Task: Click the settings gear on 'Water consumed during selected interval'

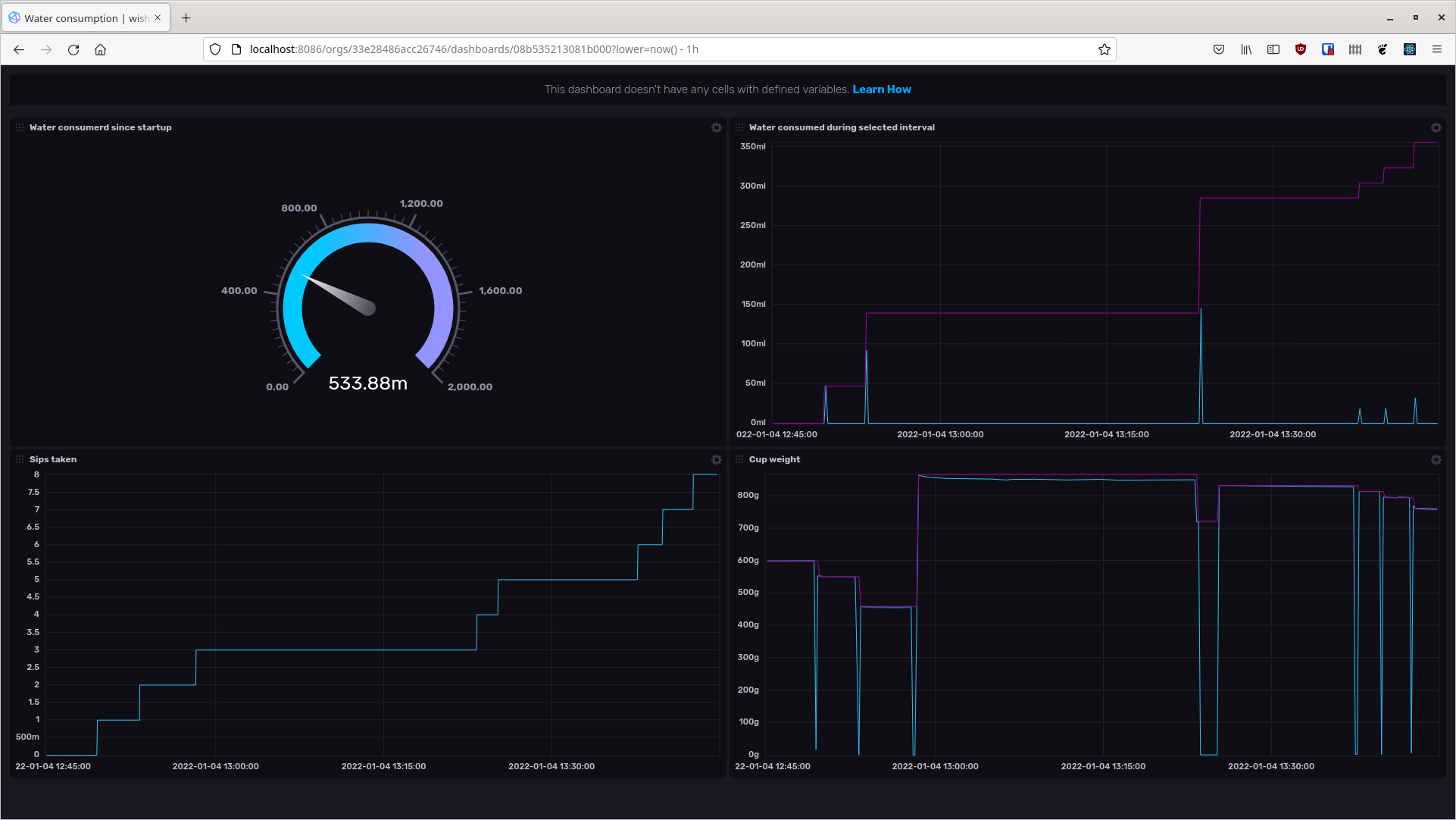Action: click(x=1436, y=127)
